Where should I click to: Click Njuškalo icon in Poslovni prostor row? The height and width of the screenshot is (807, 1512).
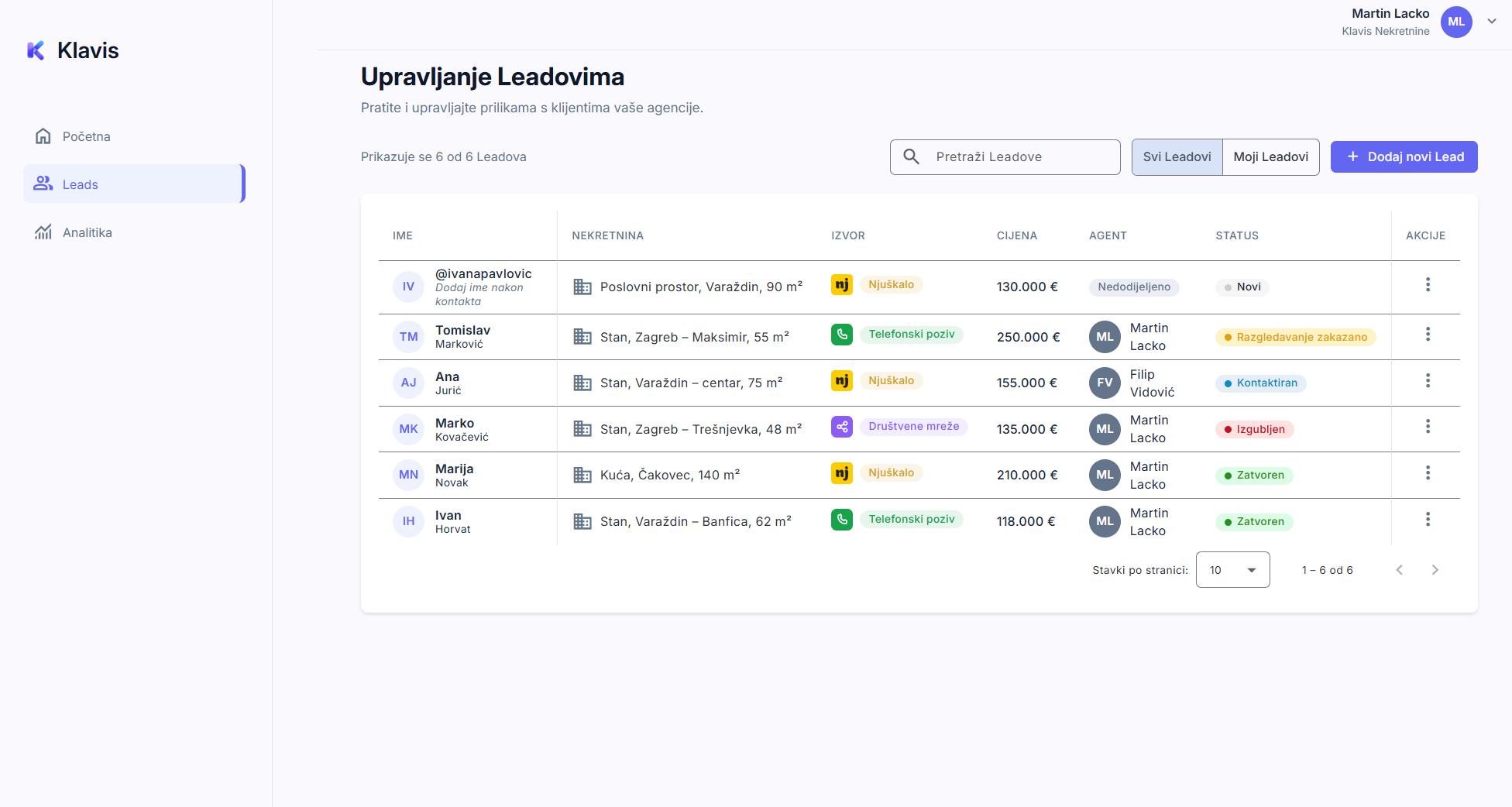(842, 284)
